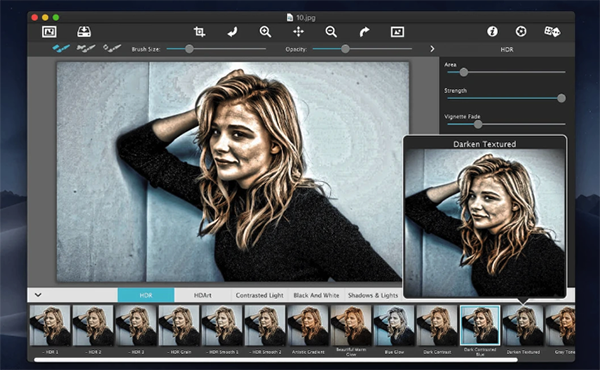Select the blue paint brush tool

pyautogui.click(x=61, y=48)
